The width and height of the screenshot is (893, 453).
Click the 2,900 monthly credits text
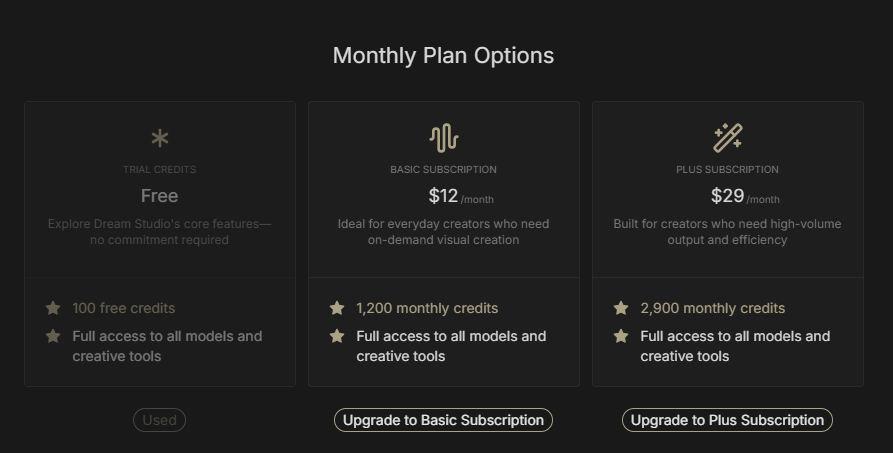tap(712, 308)
